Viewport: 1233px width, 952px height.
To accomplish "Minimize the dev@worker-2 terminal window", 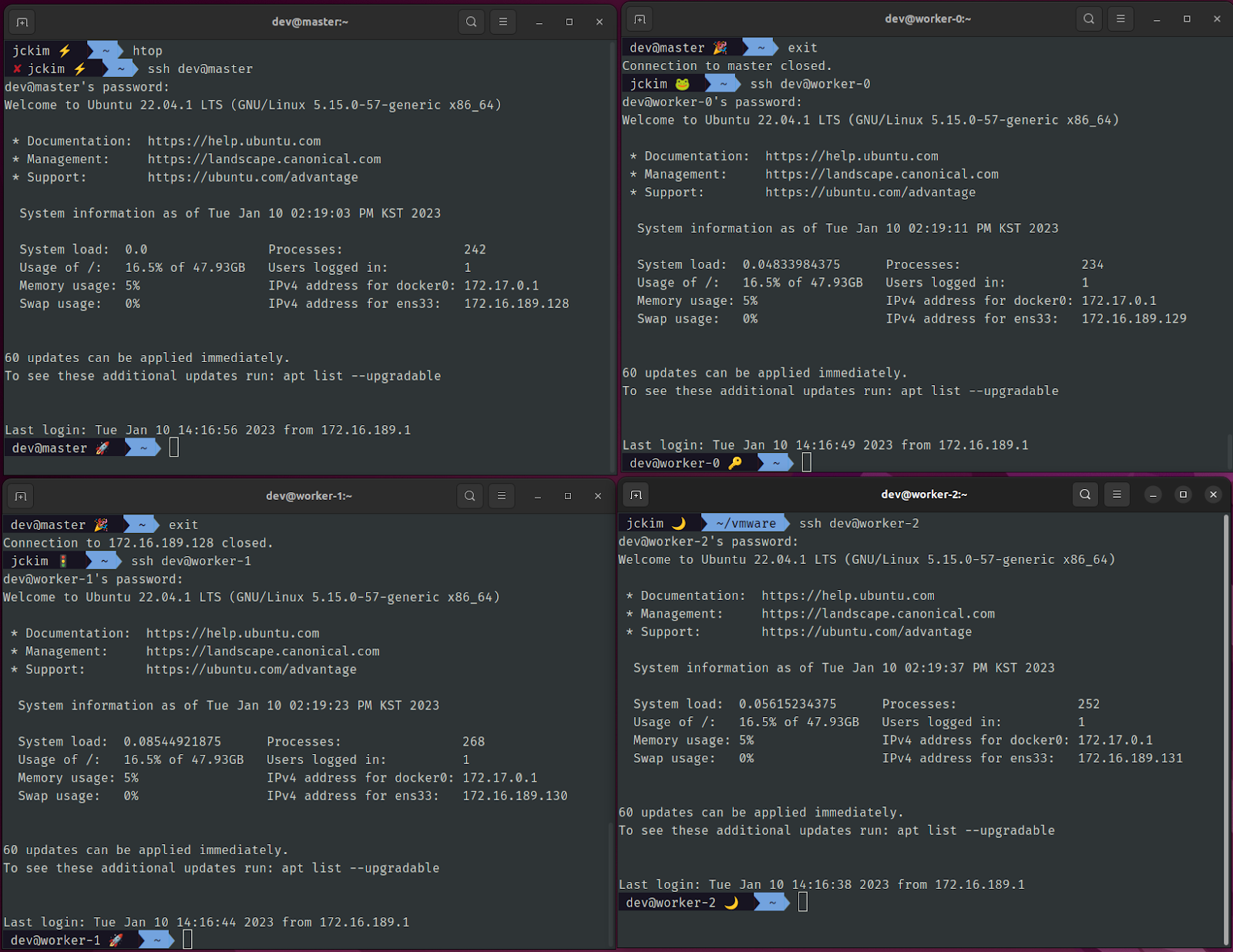I will pyautogui.click(x=1153, y=494).
